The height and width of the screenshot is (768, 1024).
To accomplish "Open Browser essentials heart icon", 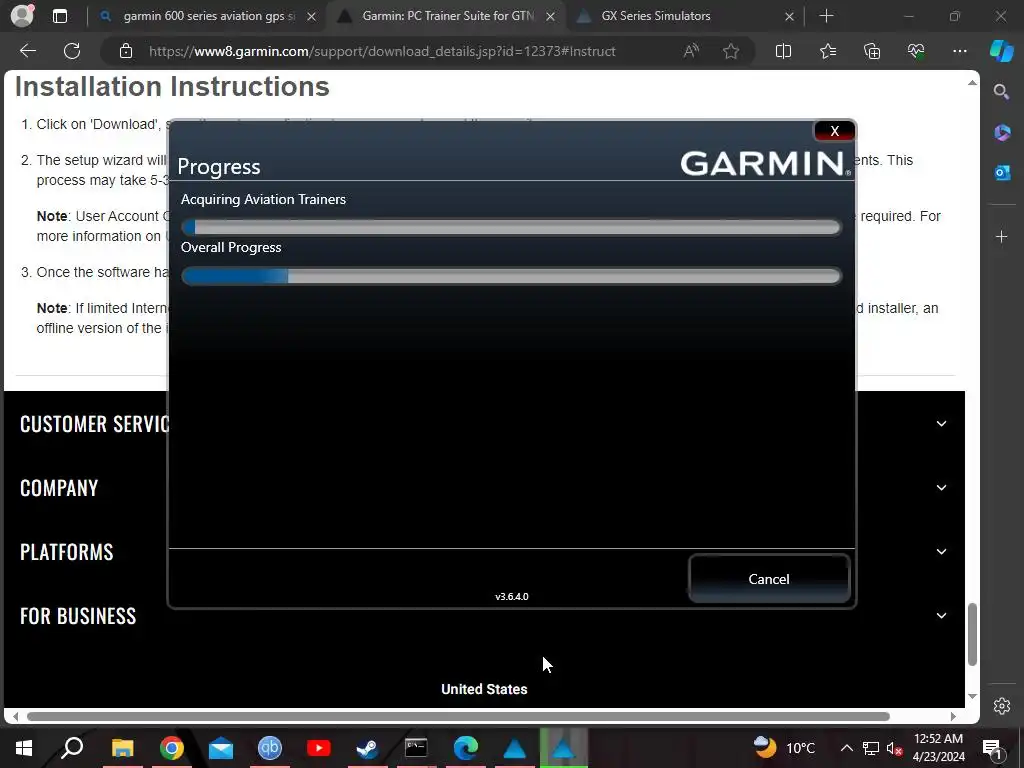I will tap(916, 51).
